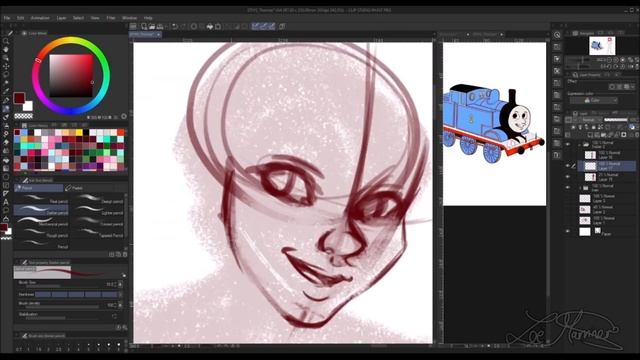Choose the Lighter pencil sub tool
Viewport: 640px width, 360px height.
(x=96, y=211)
